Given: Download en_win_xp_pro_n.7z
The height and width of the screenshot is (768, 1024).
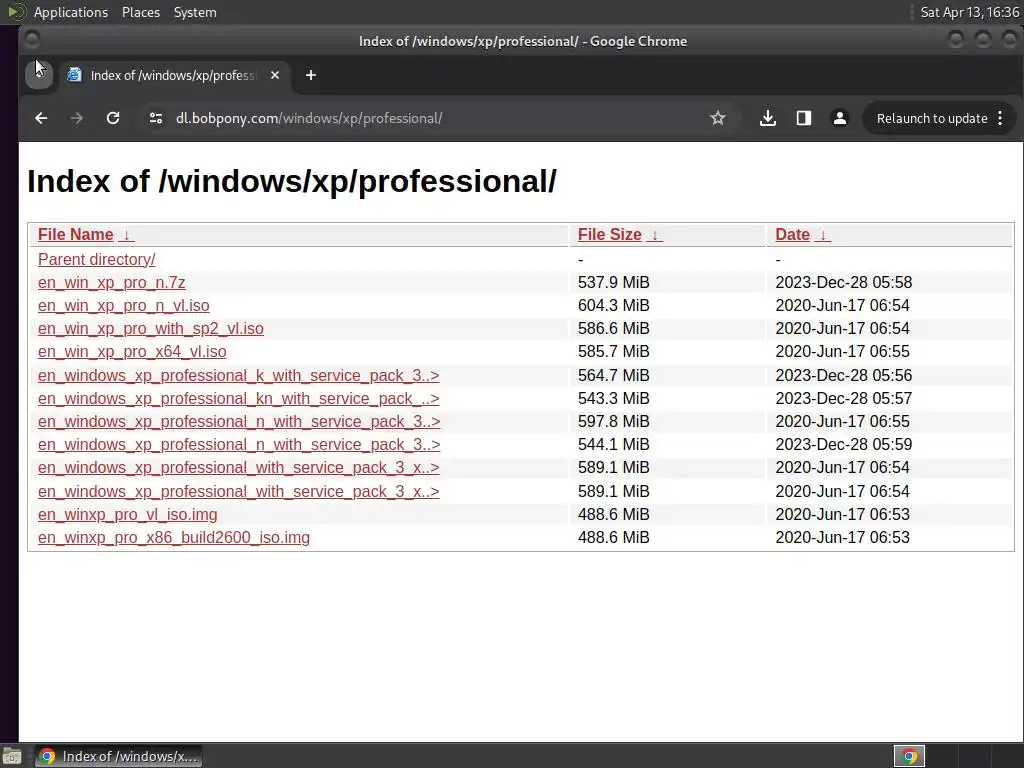Looking at the screenshot, I should click(x=112, y=283).
